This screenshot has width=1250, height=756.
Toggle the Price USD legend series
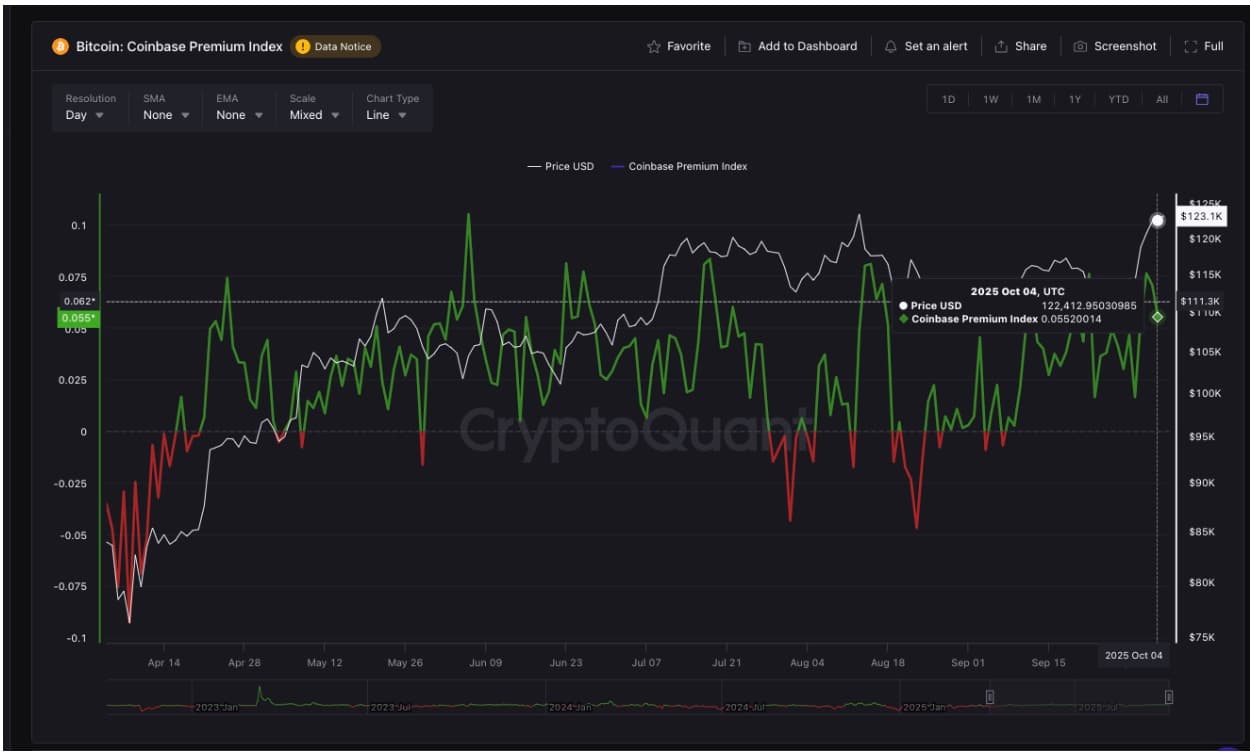click(x=561, y=166)
